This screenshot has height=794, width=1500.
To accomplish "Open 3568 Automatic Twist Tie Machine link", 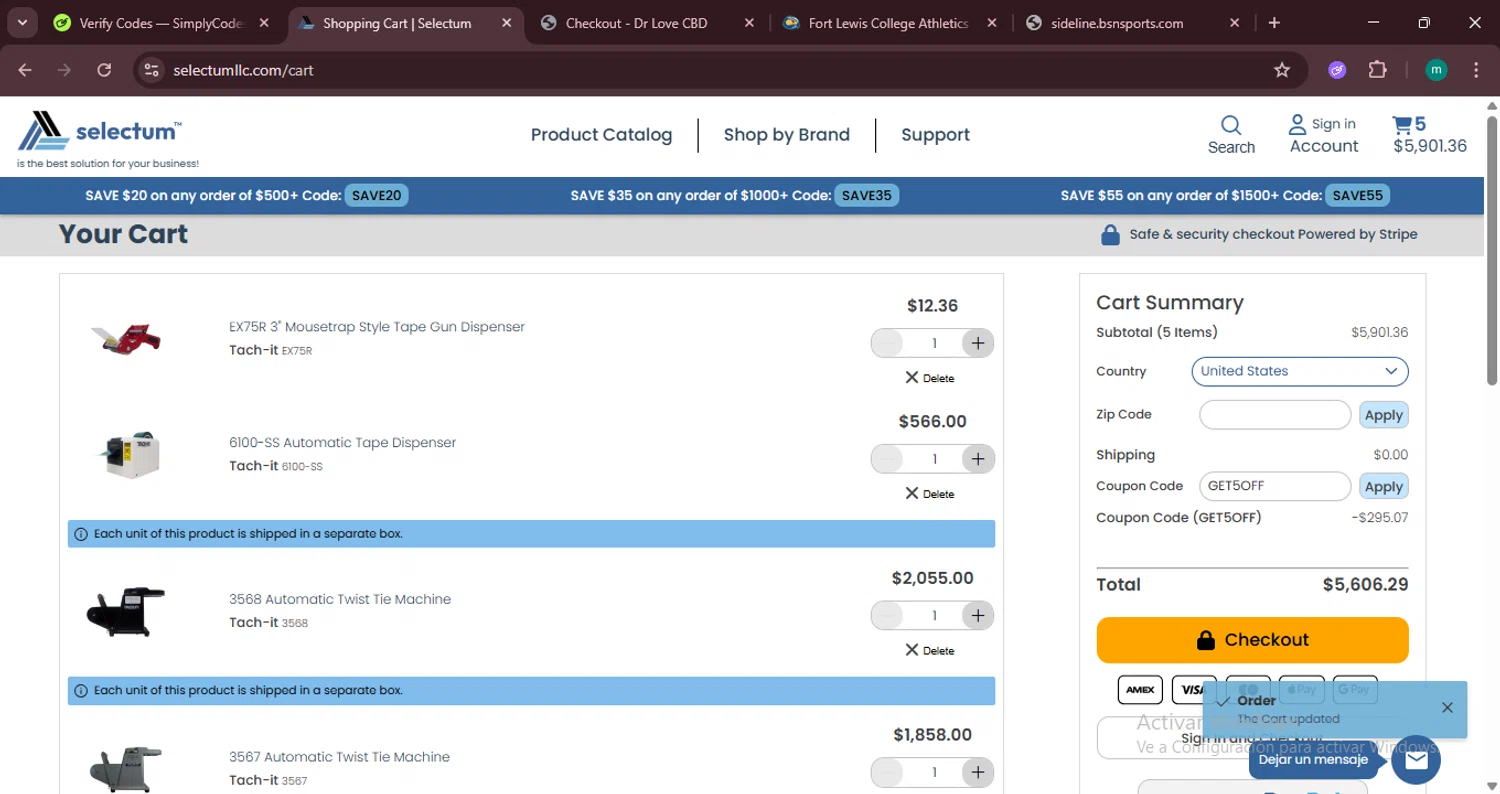I will point(340,599).
